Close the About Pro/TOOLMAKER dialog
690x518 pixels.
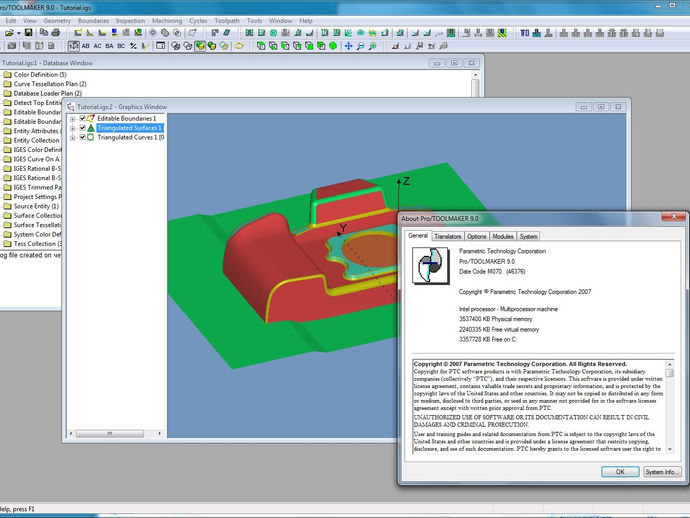[x=674, y=216]
